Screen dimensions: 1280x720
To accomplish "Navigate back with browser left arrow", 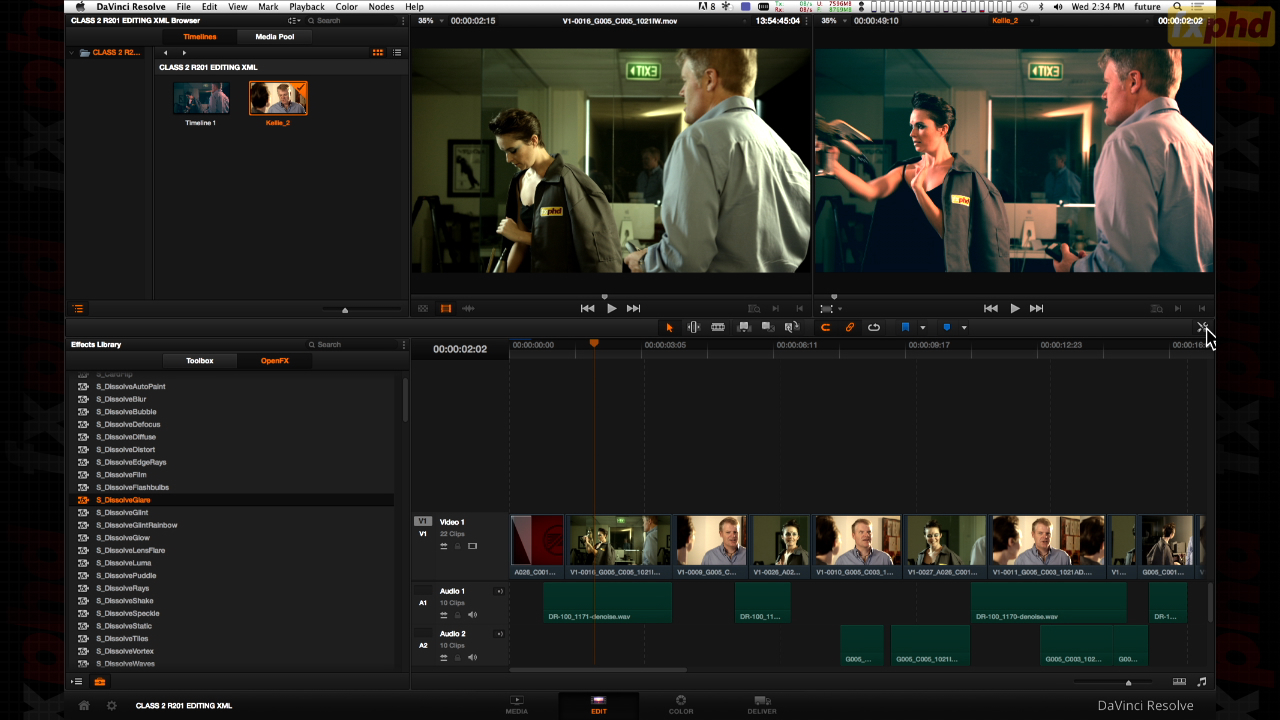I will click(x=166, y=52).
